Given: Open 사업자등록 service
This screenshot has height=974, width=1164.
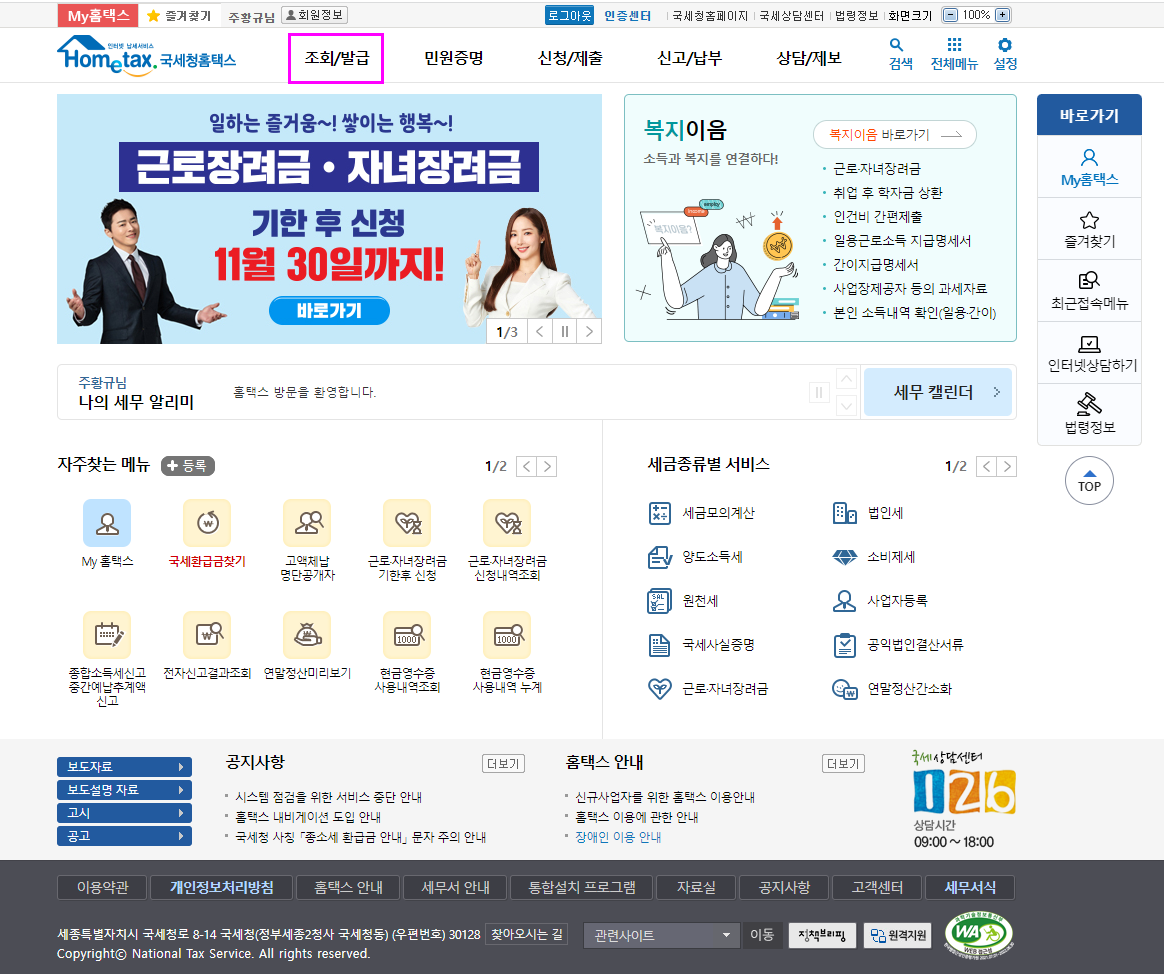Looking at the screenshot, I should click(x=880, y=601).
